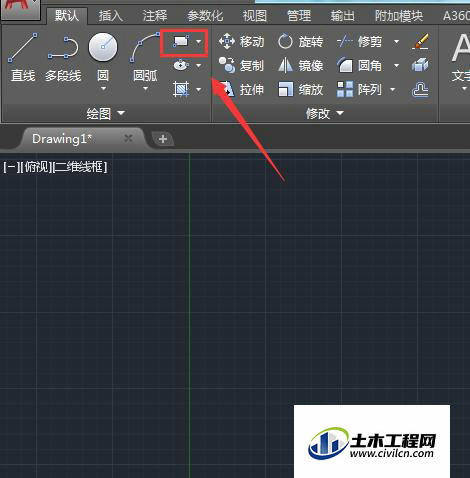The image size is (470, 478).
Task: Activate the Rotate (旋转) command
Action: click(300, 42)
